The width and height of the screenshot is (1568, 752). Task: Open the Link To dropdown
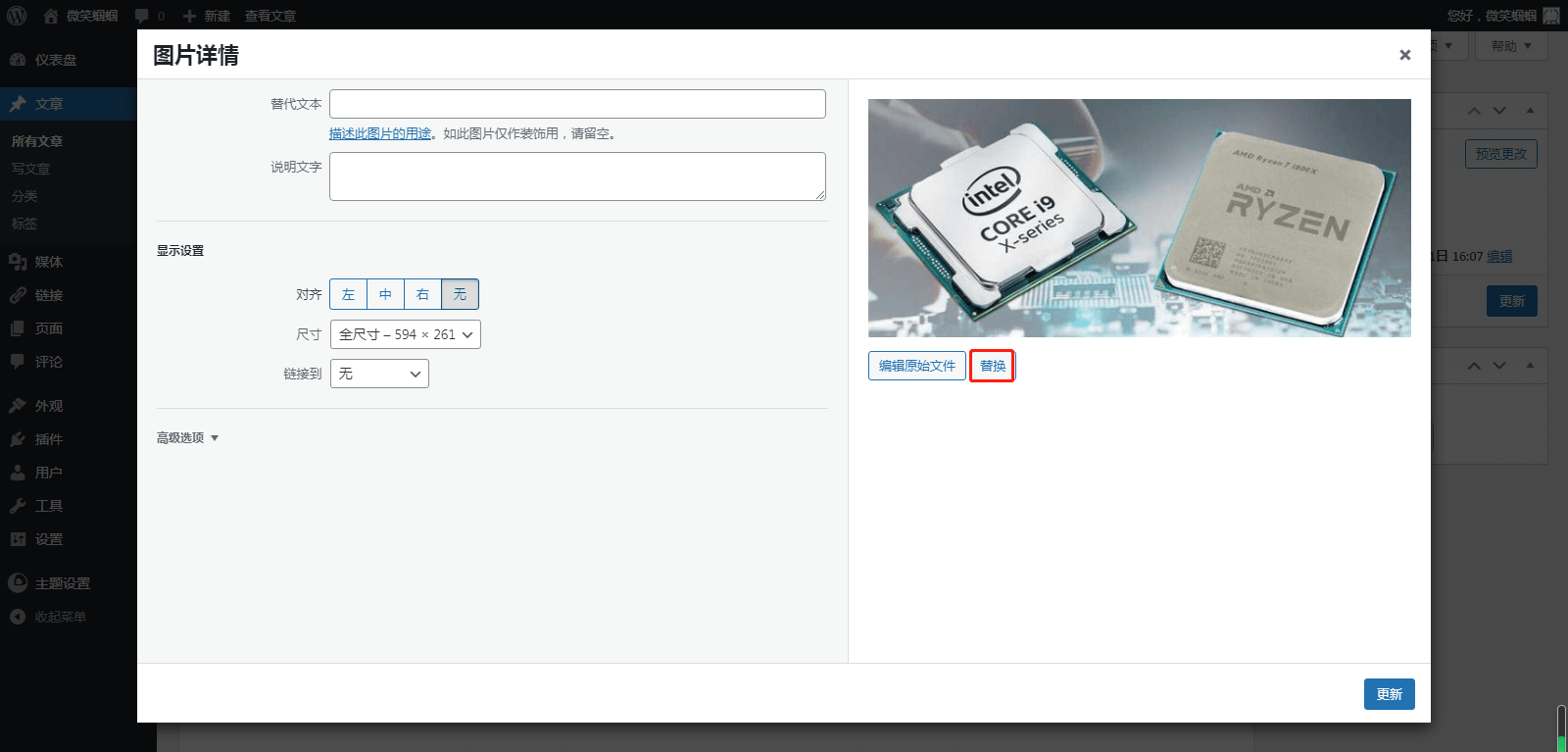click(x=379, y=374)
